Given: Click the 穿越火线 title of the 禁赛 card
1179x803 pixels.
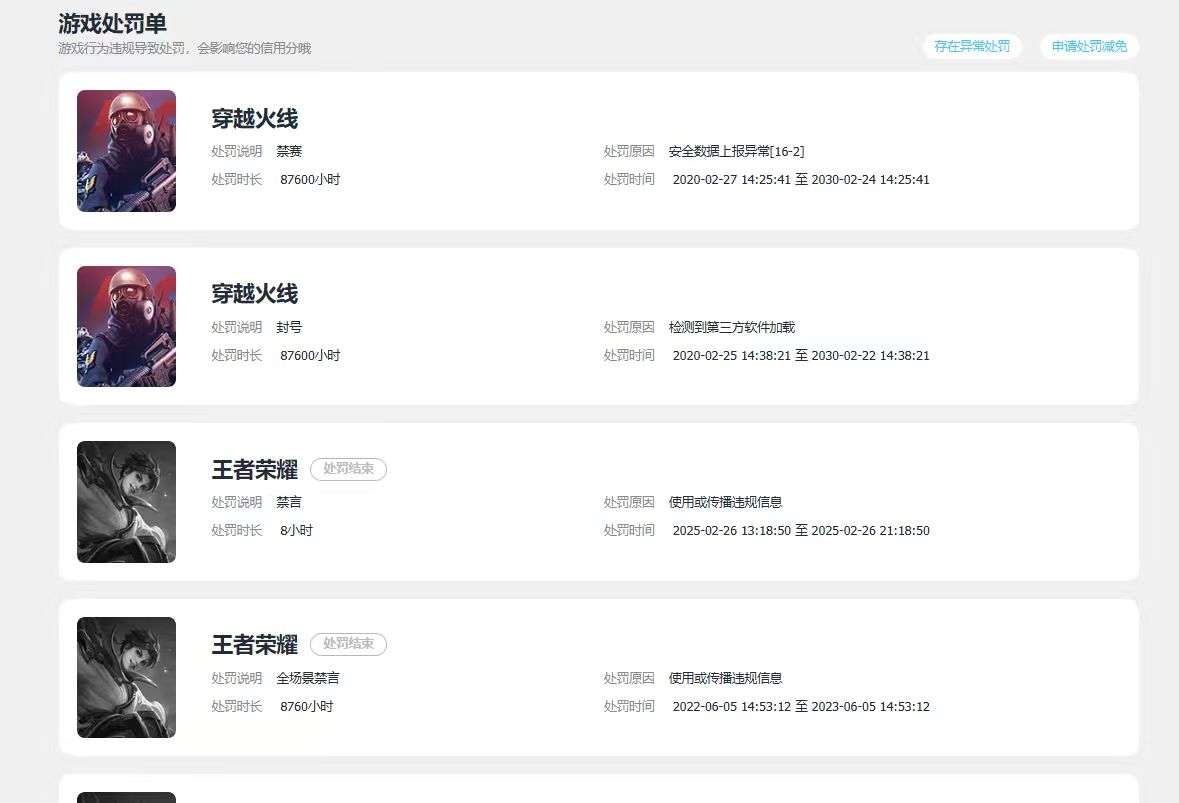Looking at the screenshot, I should pos(254,119).
